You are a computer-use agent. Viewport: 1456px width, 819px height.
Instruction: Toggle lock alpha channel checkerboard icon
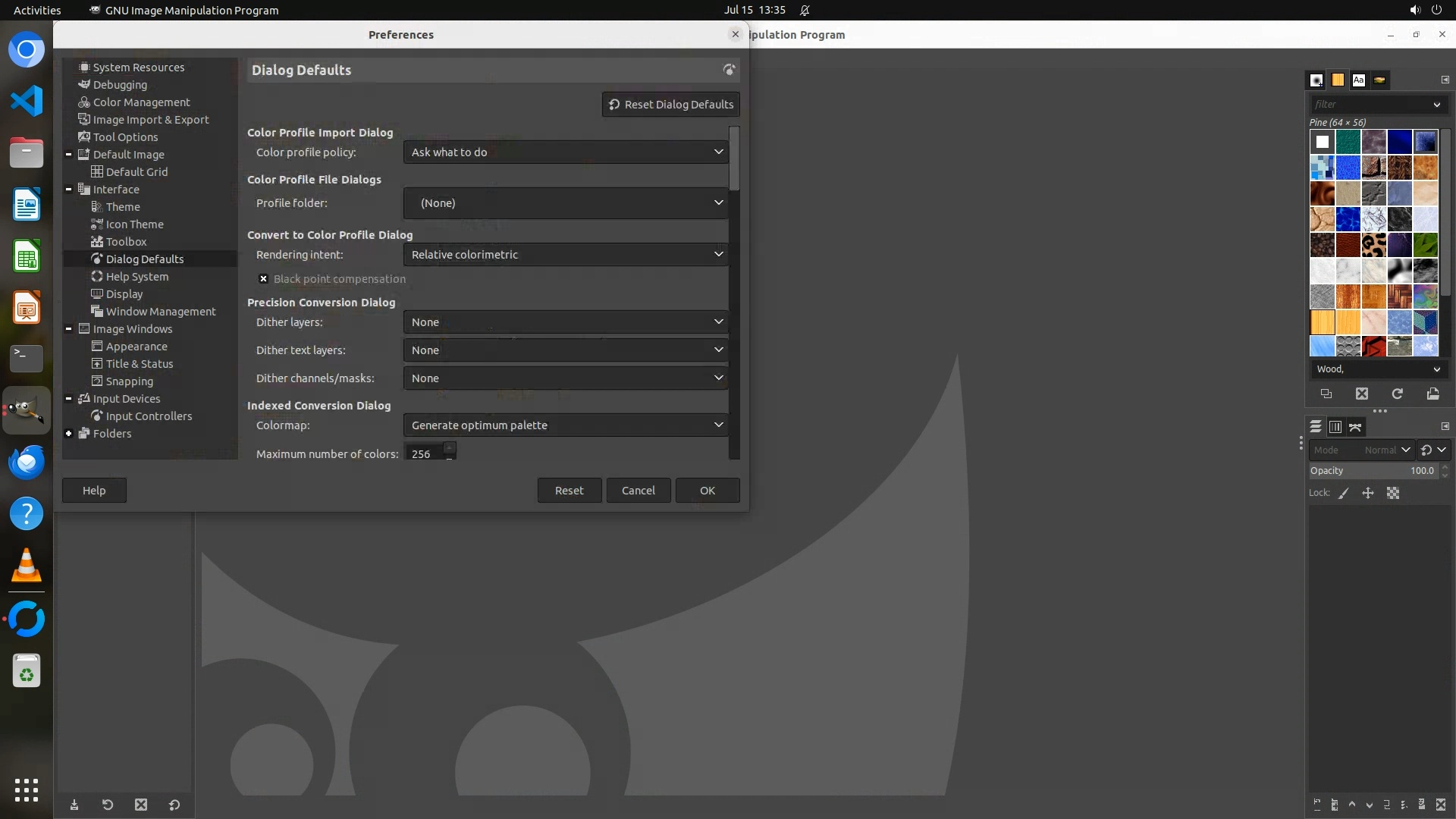[x=1393, y=493]
